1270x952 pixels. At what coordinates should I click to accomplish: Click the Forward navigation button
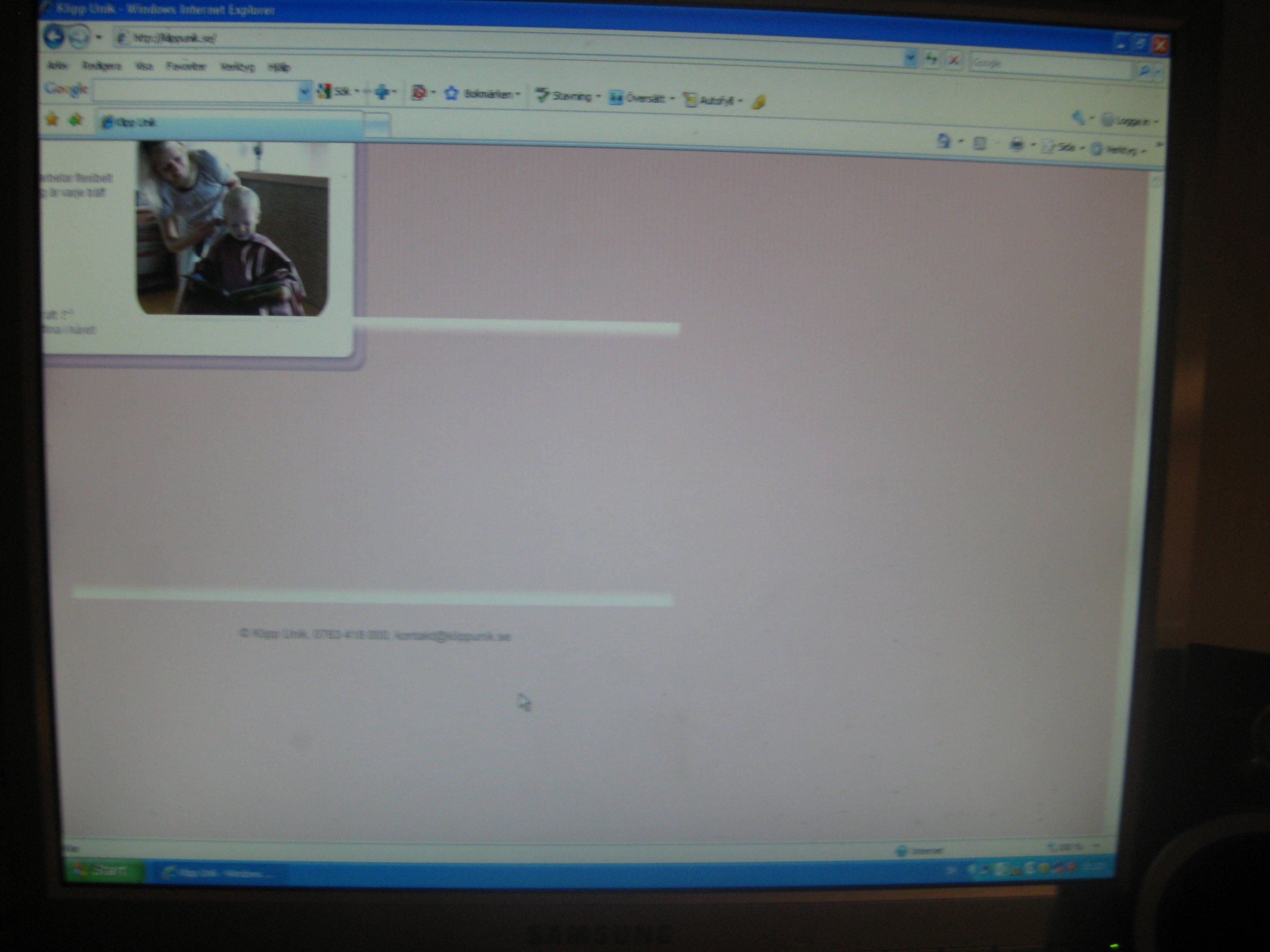[79, 38]
